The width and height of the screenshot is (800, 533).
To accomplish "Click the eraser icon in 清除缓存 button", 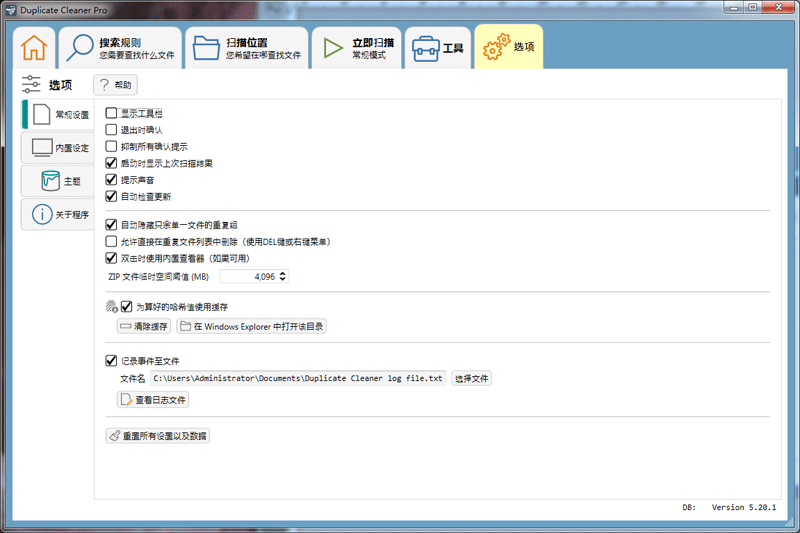I will pos(126,326).
